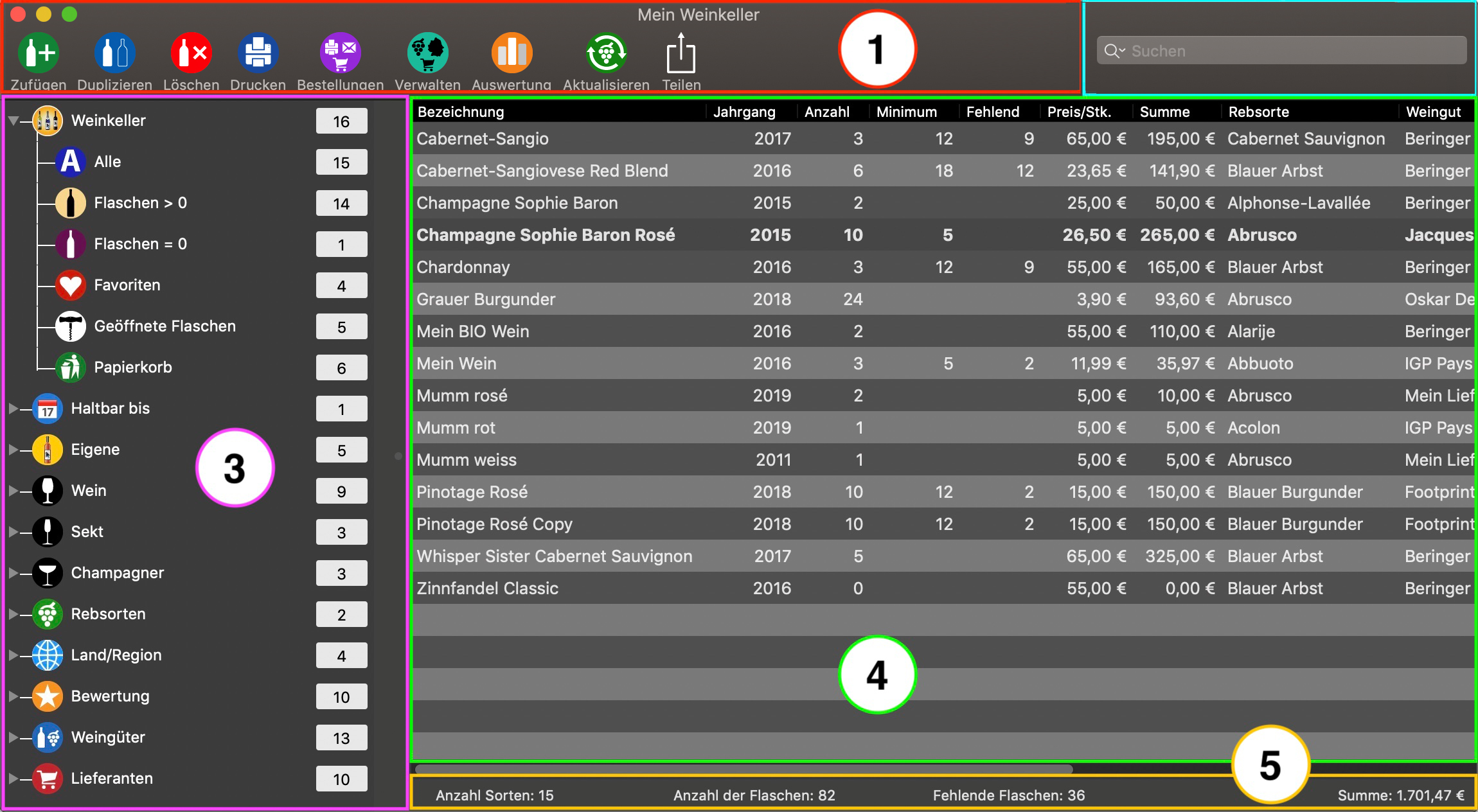Select the Land/Region globe icon
1478x812 pixels.
[48, 655]
